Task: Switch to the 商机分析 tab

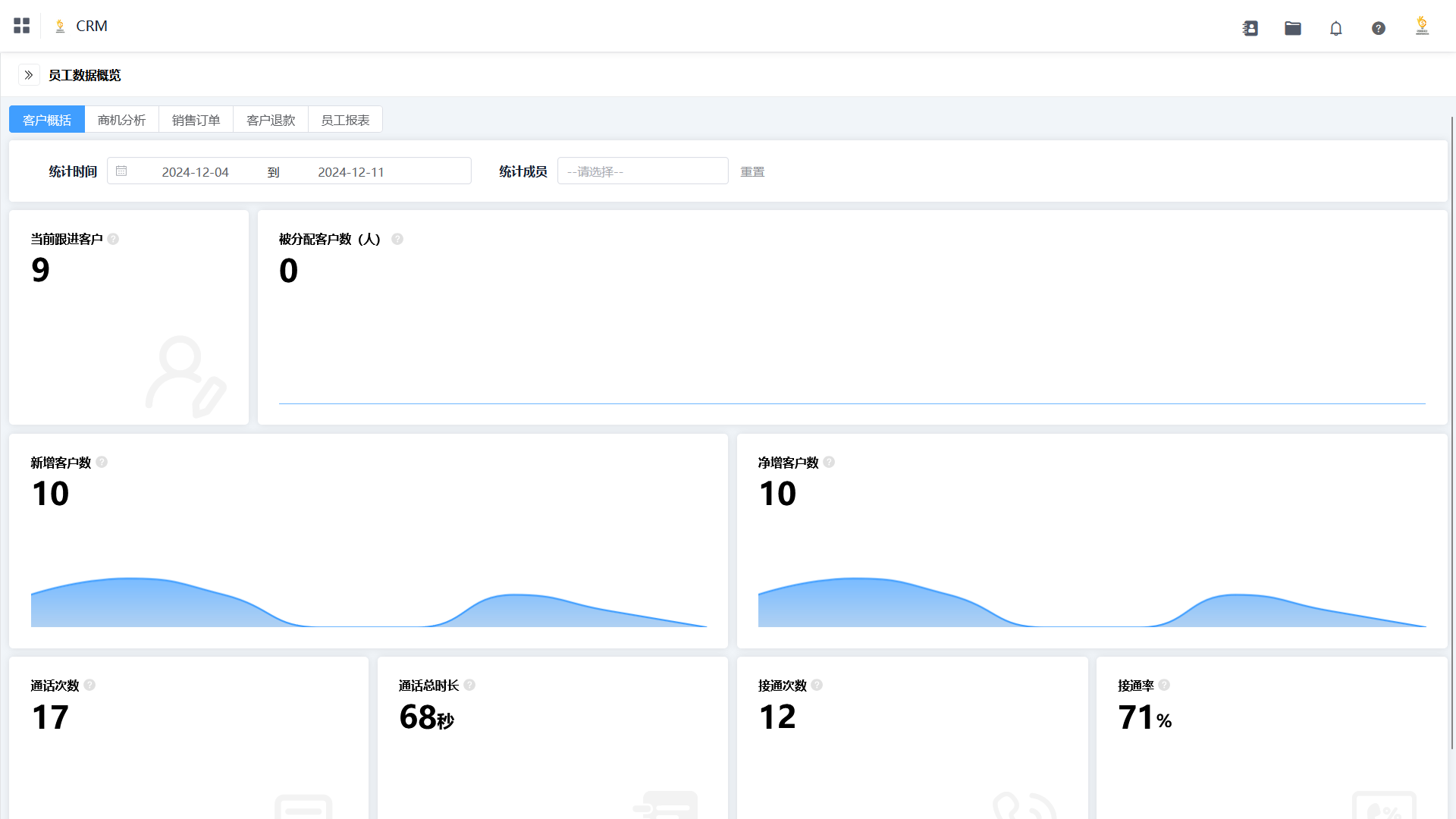Action: click(x=121, y=120)
